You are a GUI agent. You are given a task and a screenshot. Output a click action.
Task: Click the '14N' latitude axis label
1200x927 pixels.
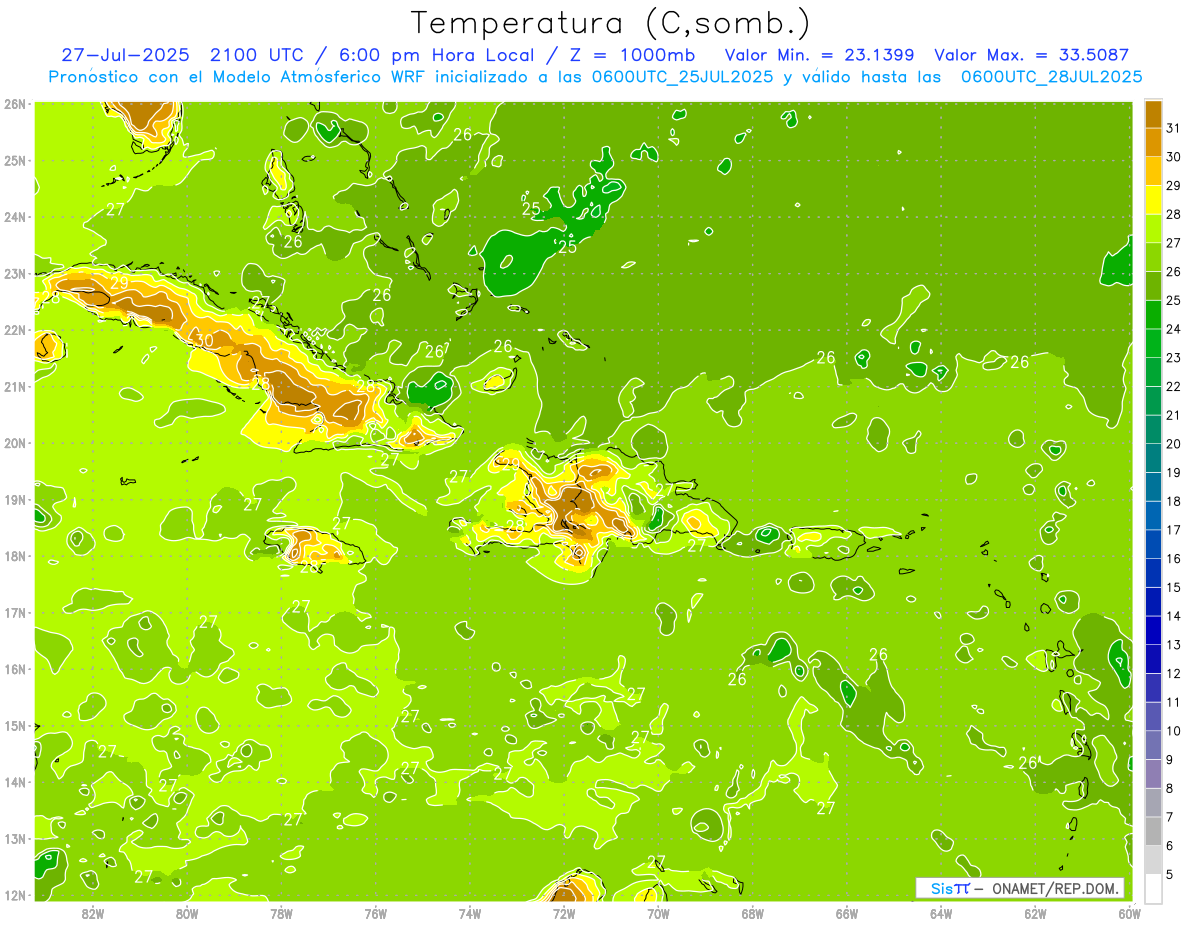coord(15,782)
